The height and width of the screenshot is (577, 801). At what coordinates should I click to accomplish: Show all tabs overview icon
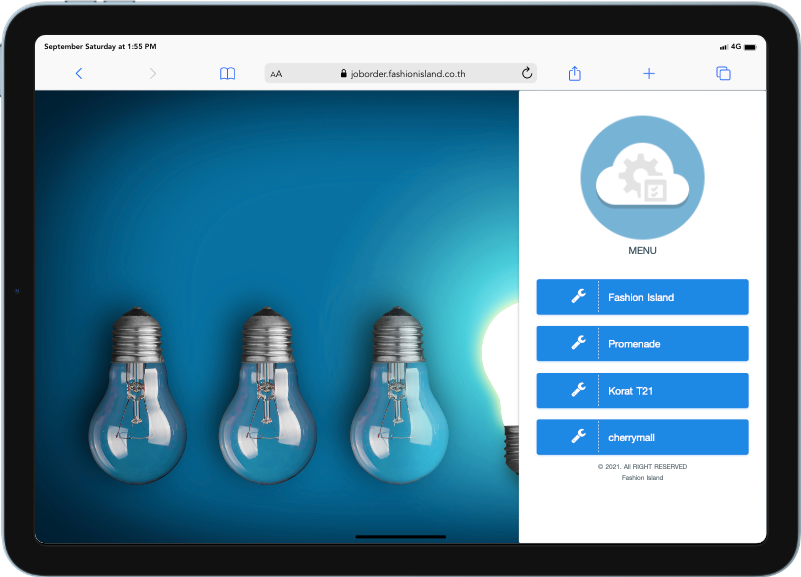coord(723,73)
